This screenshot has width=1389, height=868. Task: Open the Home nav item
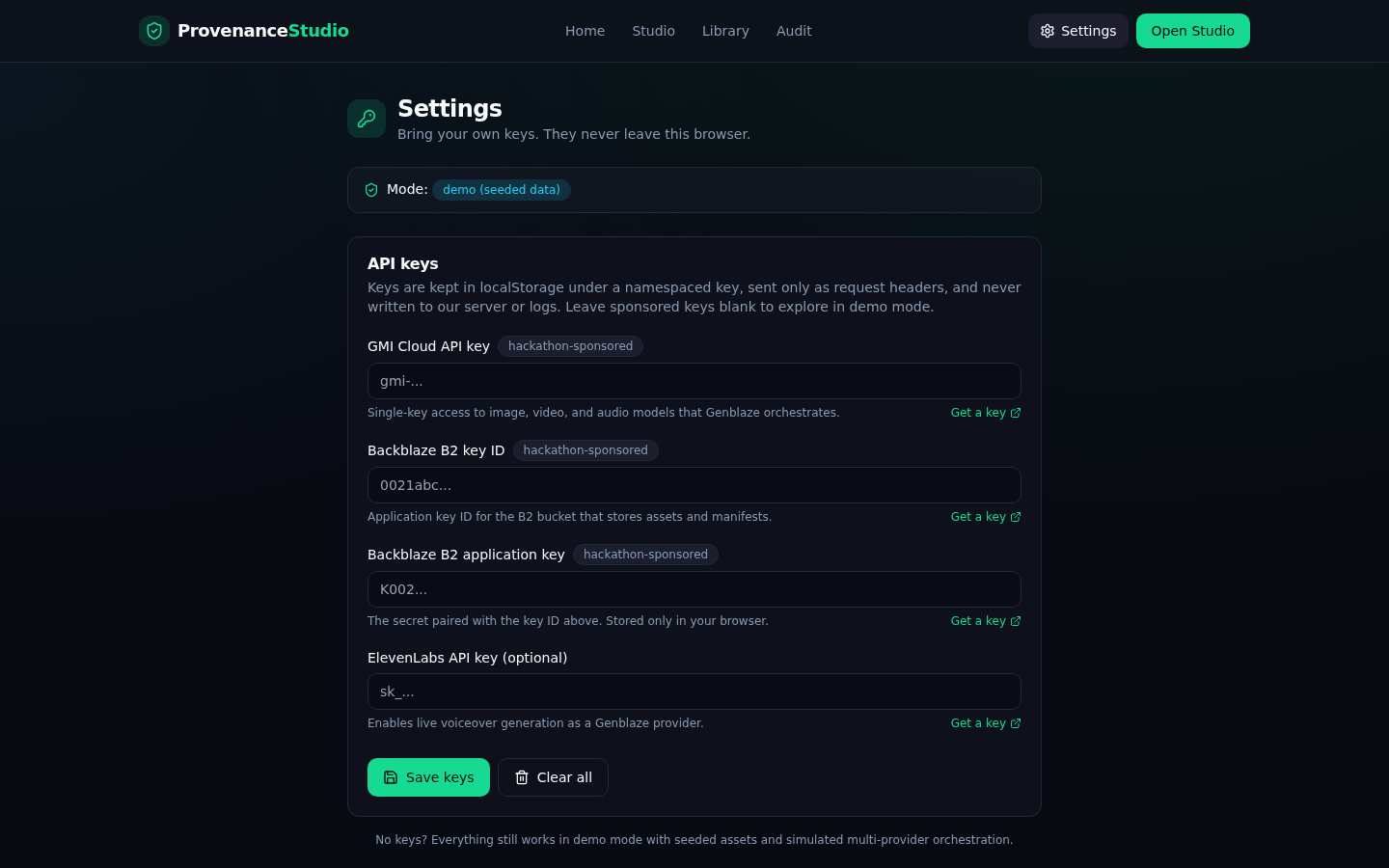tap(585, 31)
